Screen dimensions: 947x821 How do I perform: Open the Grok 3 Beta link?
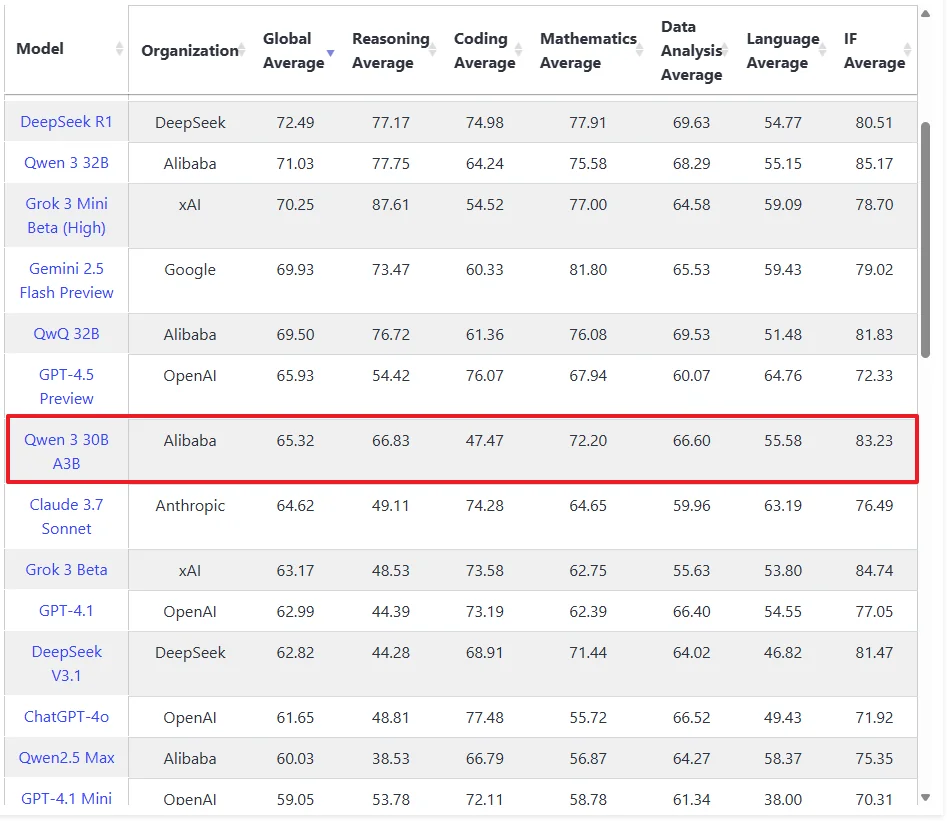[66, 570]
